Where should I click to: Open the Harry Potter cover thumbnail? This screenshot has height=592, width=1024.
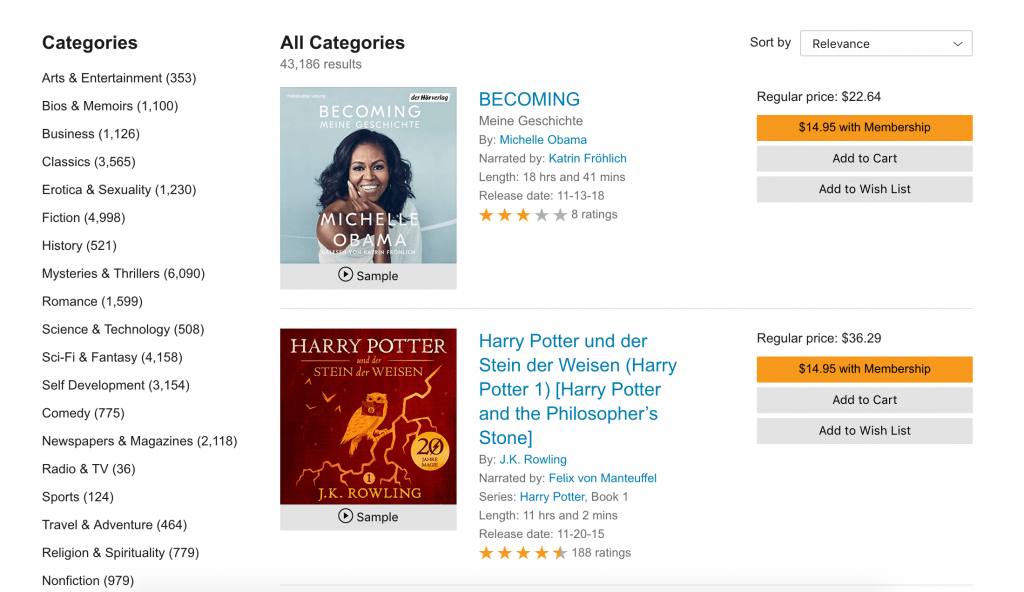(x=368, y=416)
